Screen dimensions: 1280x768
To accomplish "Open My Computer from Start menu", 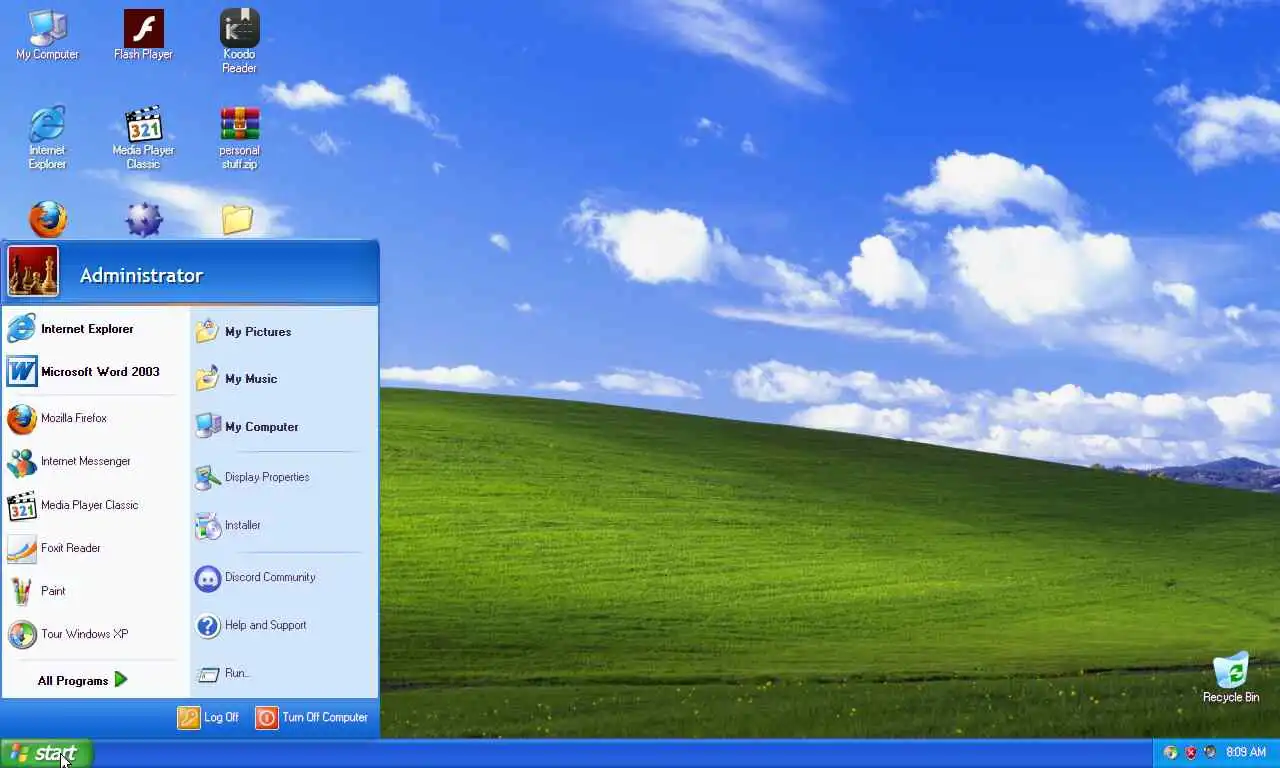I will [x=283, y=426].
